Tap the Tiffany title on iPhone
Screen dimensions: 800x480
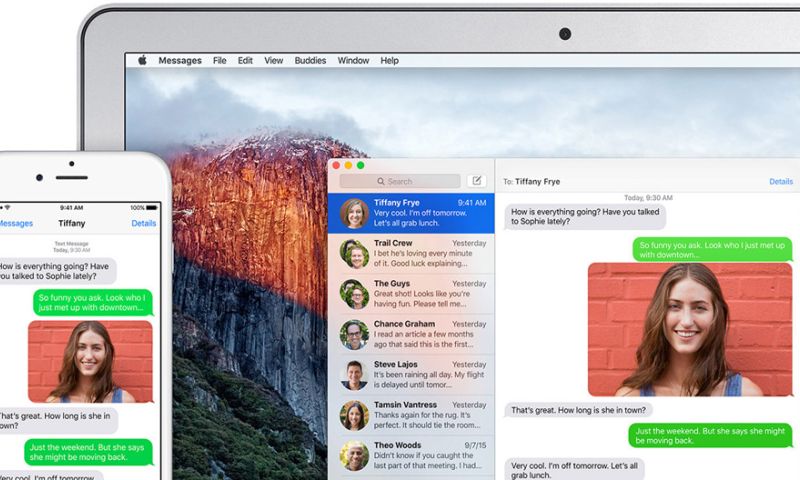pos(71,223)
